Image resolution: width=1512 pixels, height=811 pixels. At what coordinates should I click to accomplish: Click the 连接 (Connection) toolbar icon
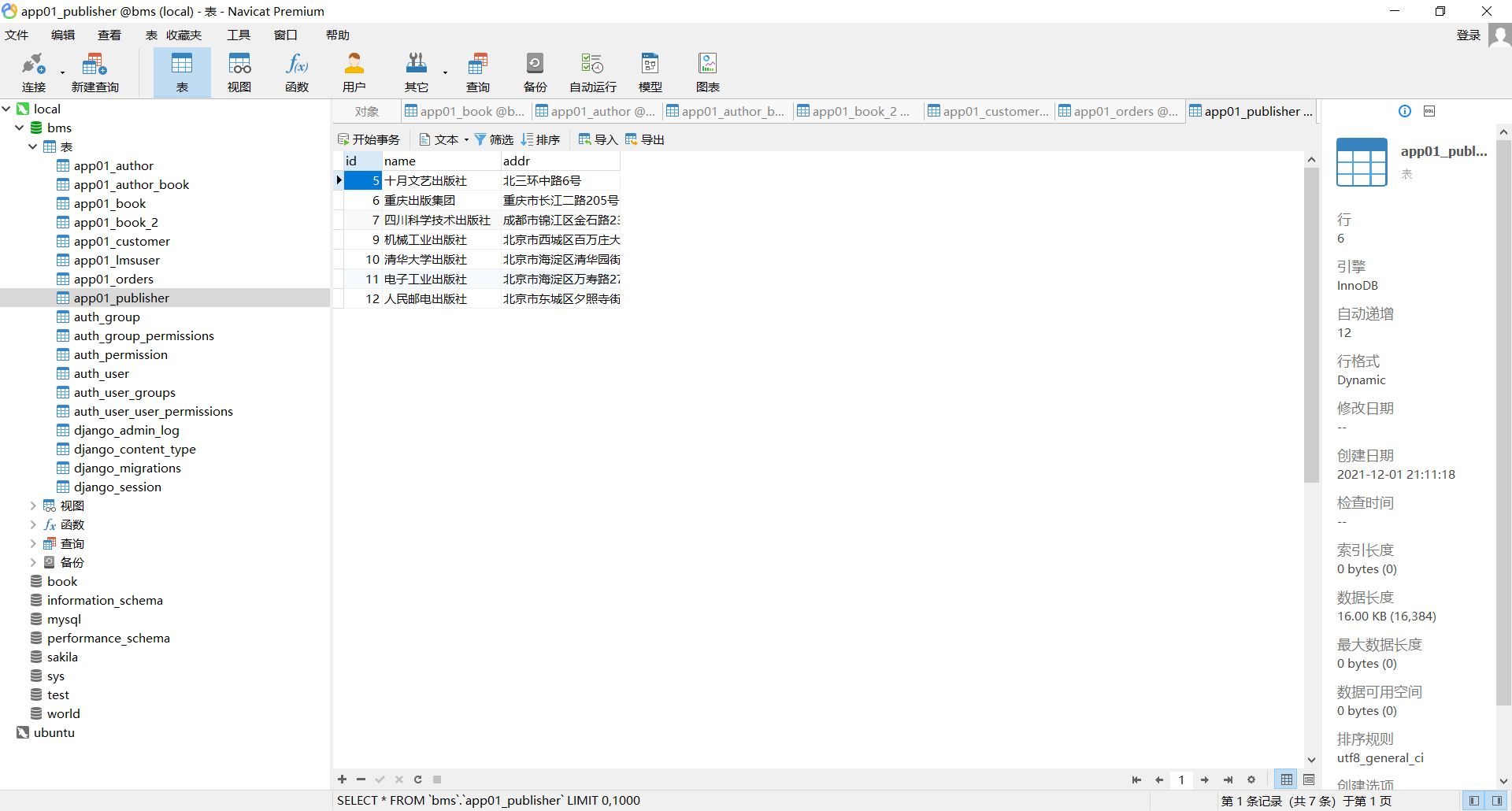pyautogui.click(x=33, y=72)
